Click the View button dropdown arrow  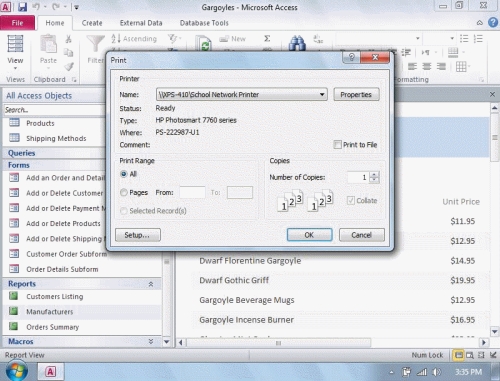point(15,68)
